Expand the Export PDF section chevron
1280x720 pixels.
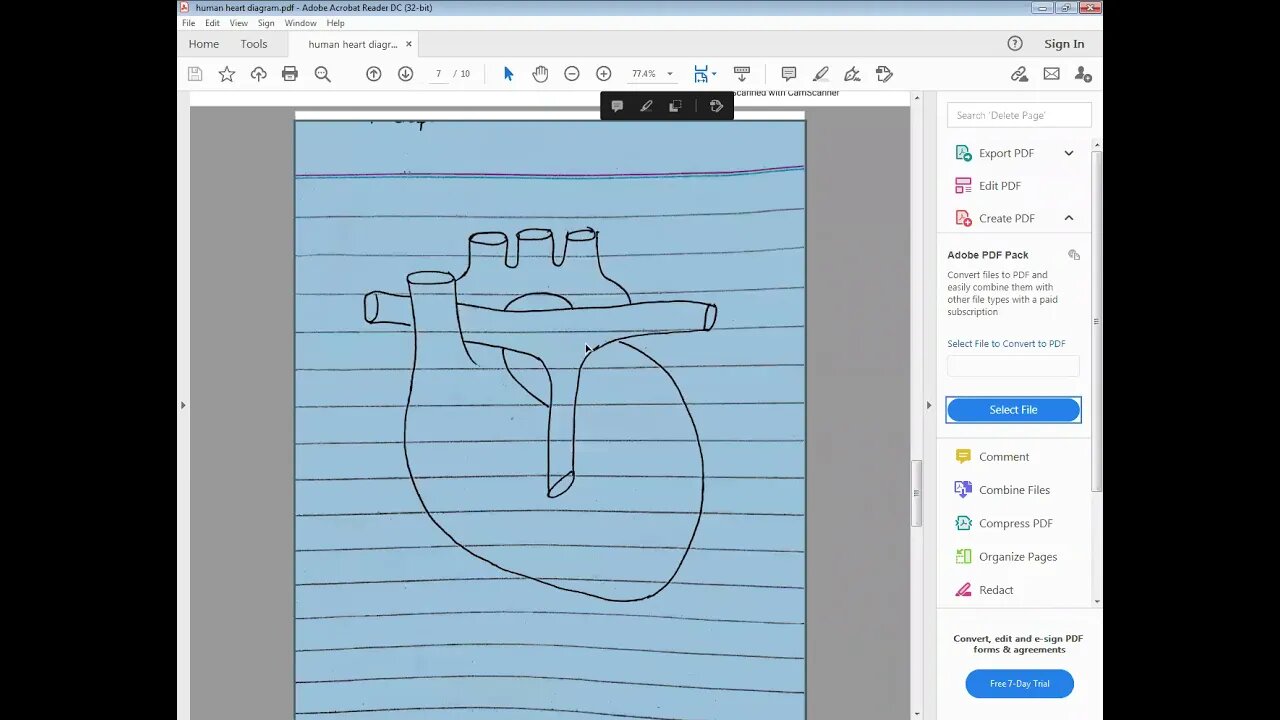pyautogui.click(x=1069, y=153)
